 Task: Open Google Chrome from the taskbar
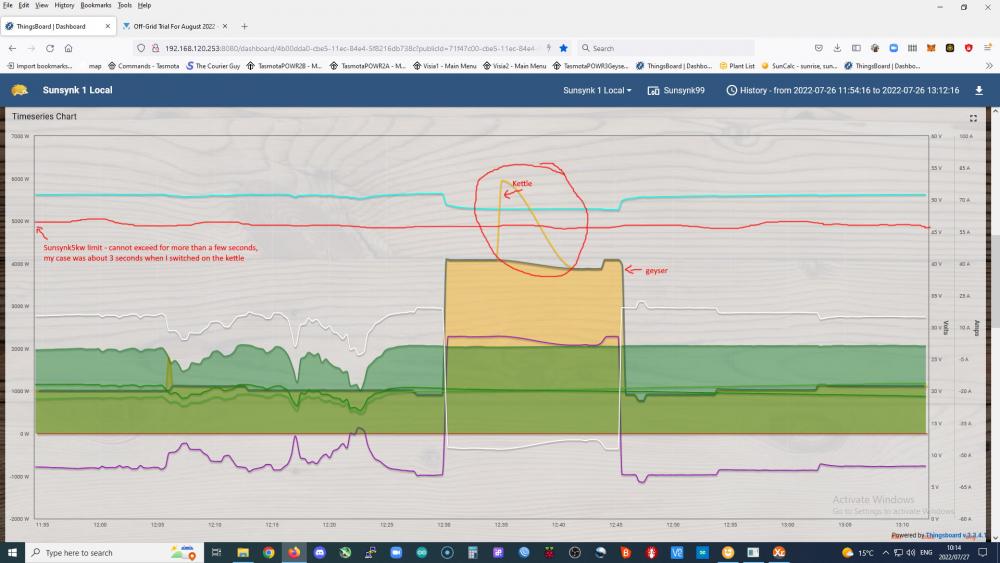268,552
